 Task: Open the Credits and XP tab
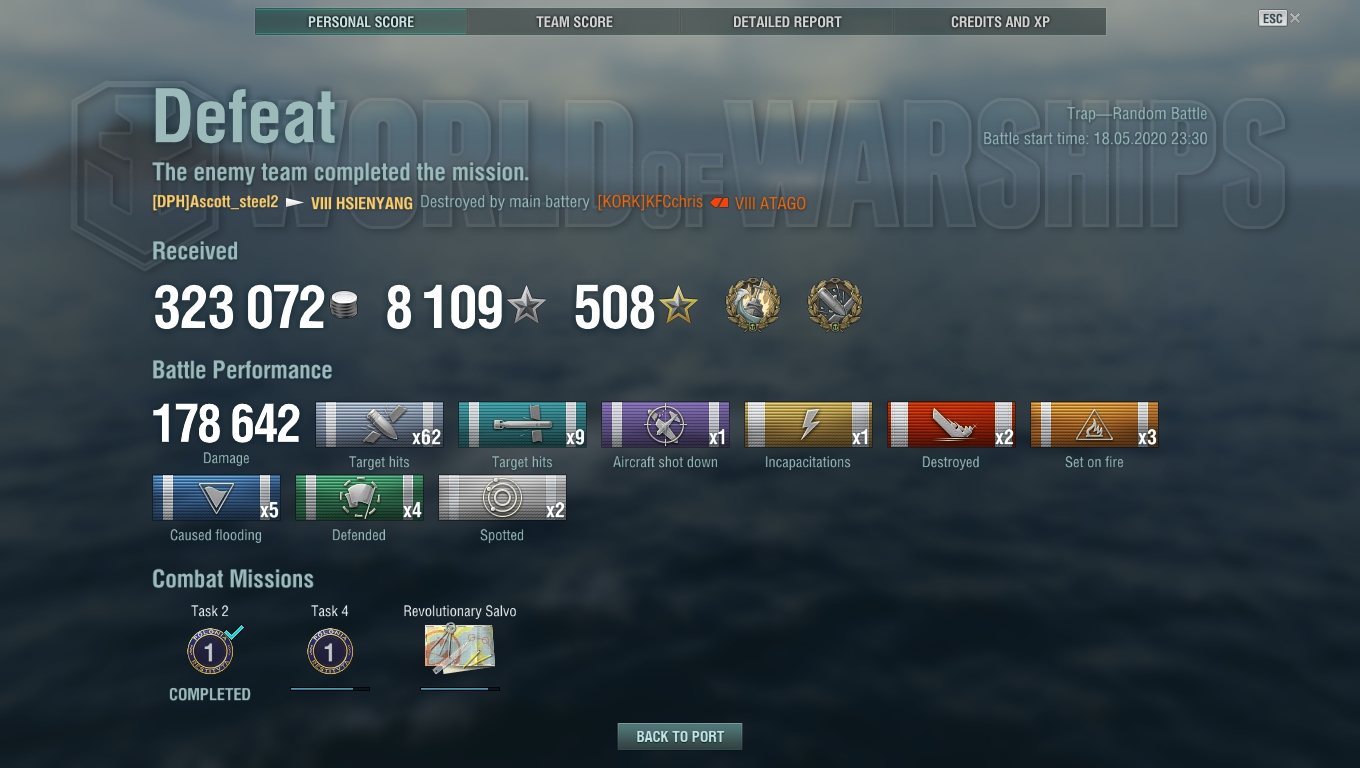coord(1000,21)
